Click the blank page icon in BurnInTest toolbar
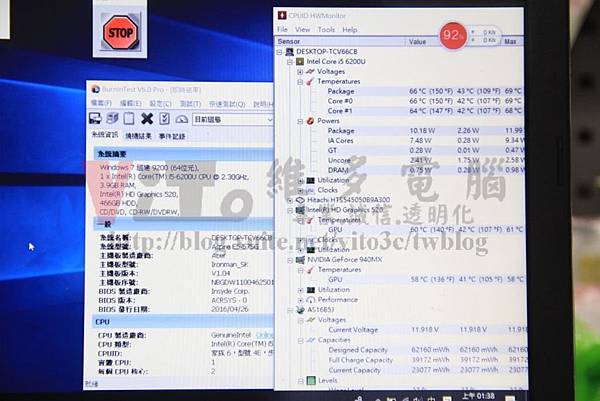The height and width of the screenshot is (401, 600). pos(129,119)
